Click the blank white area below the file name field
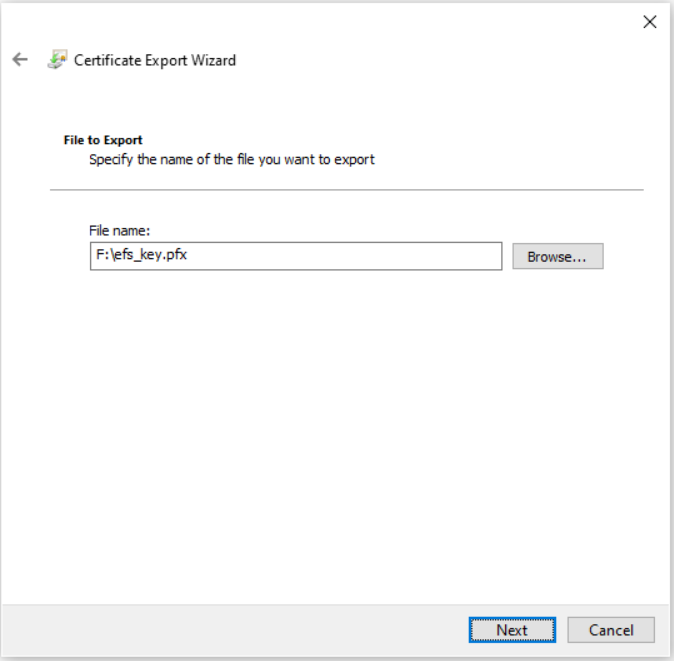The width and height of the screenshot is (674, 661). click(336, 420)
